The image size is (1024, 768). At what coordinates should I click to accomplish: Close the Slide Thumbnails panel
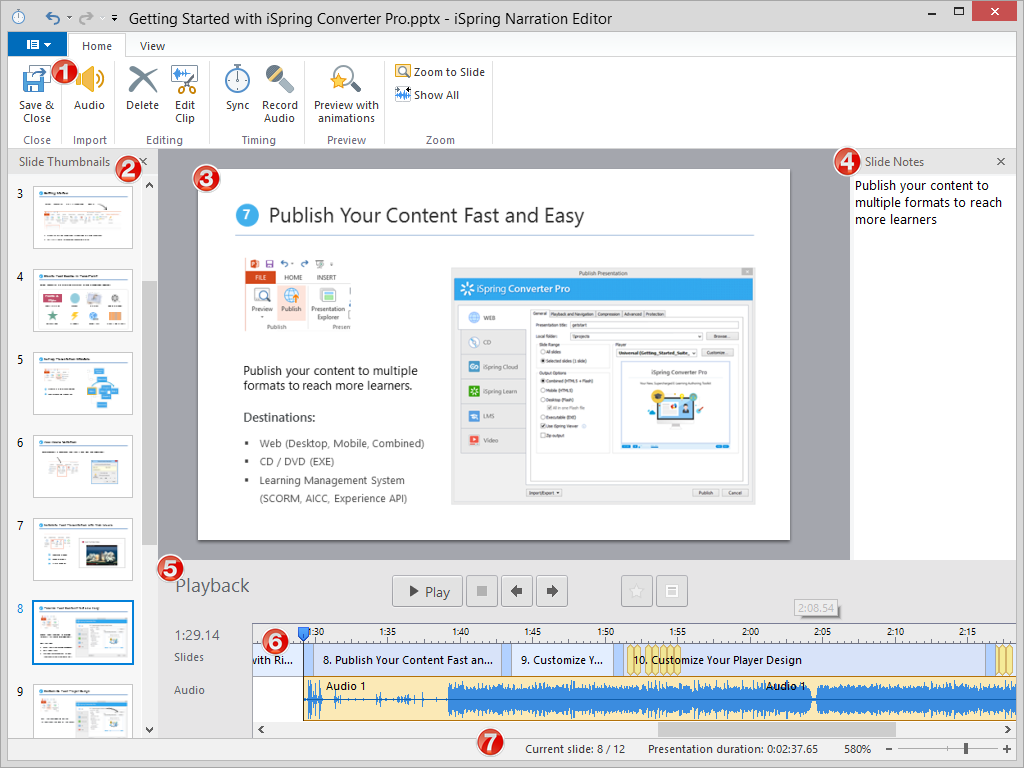coord(144,161)
